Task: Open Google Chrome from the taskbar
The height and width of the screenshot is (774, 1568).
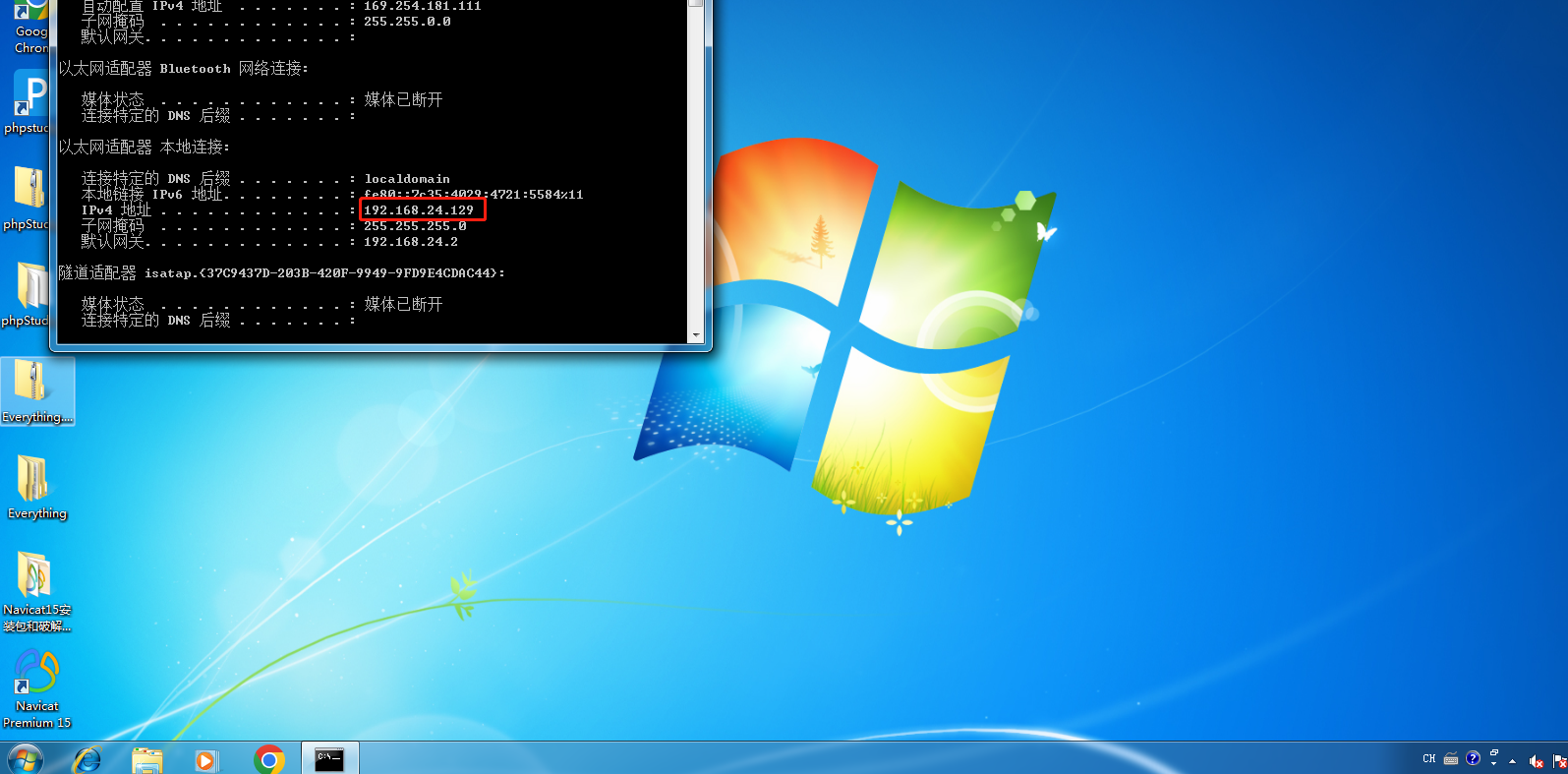Action: click(268, 760)
